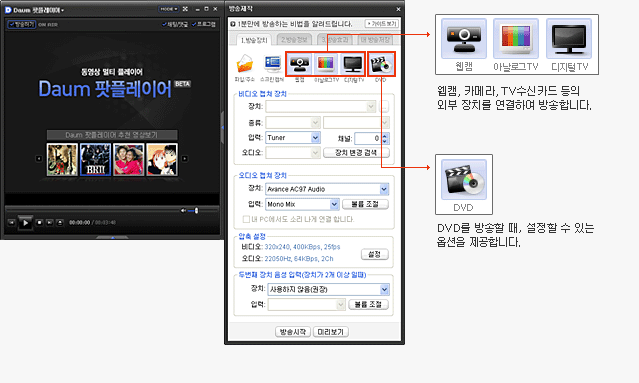Switch to the 2.방송정보 tab
Image resolution: width=639 pixels, height=383 pixels.
[x=294, y=40]
